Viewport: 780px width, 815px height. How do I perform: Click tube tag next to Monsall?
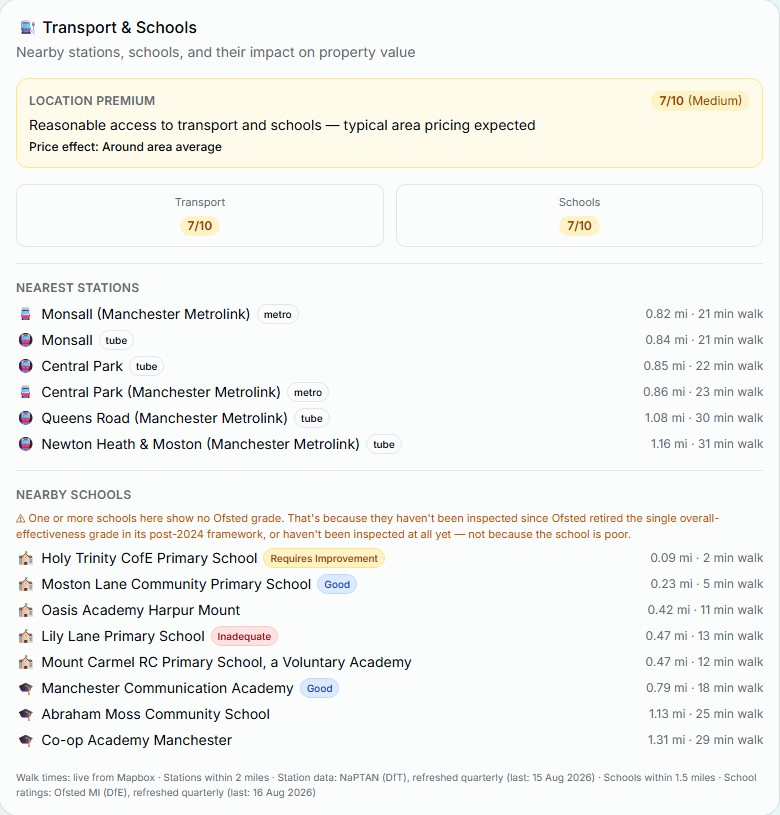point(116,340)
